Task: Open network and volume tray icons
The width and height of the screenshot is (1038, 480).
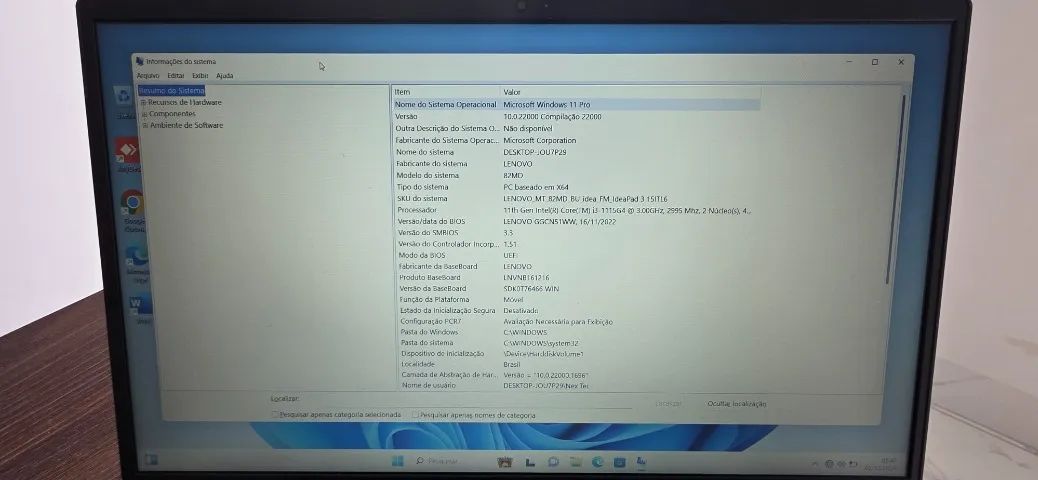Action: (x=841, y=463)
